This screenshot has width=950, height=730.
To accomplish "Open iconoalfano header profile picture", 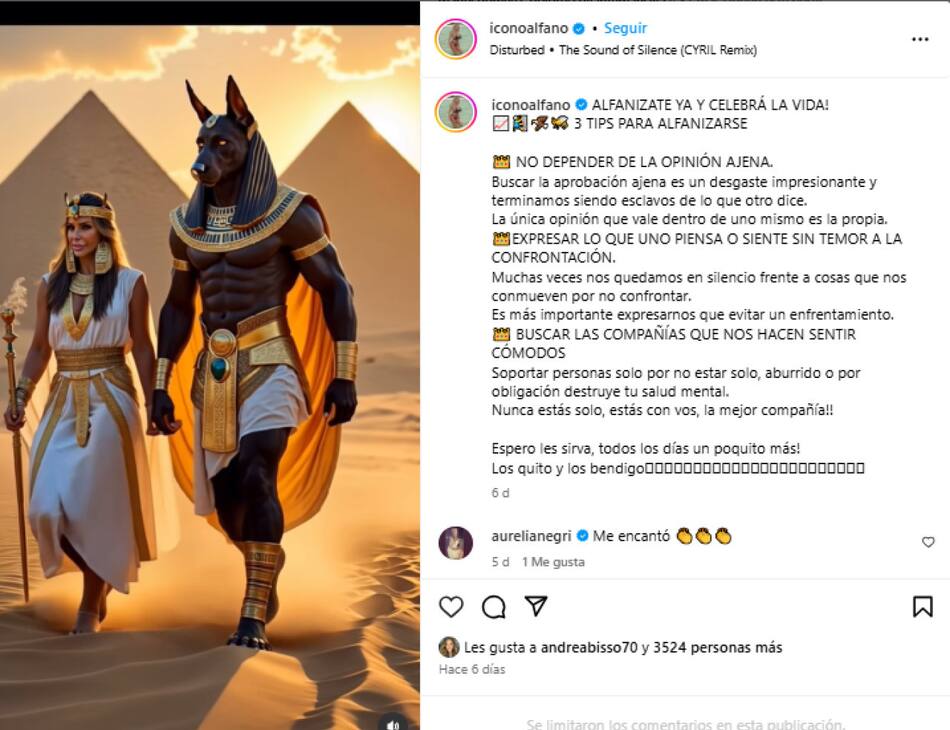I will coord(456,39).
